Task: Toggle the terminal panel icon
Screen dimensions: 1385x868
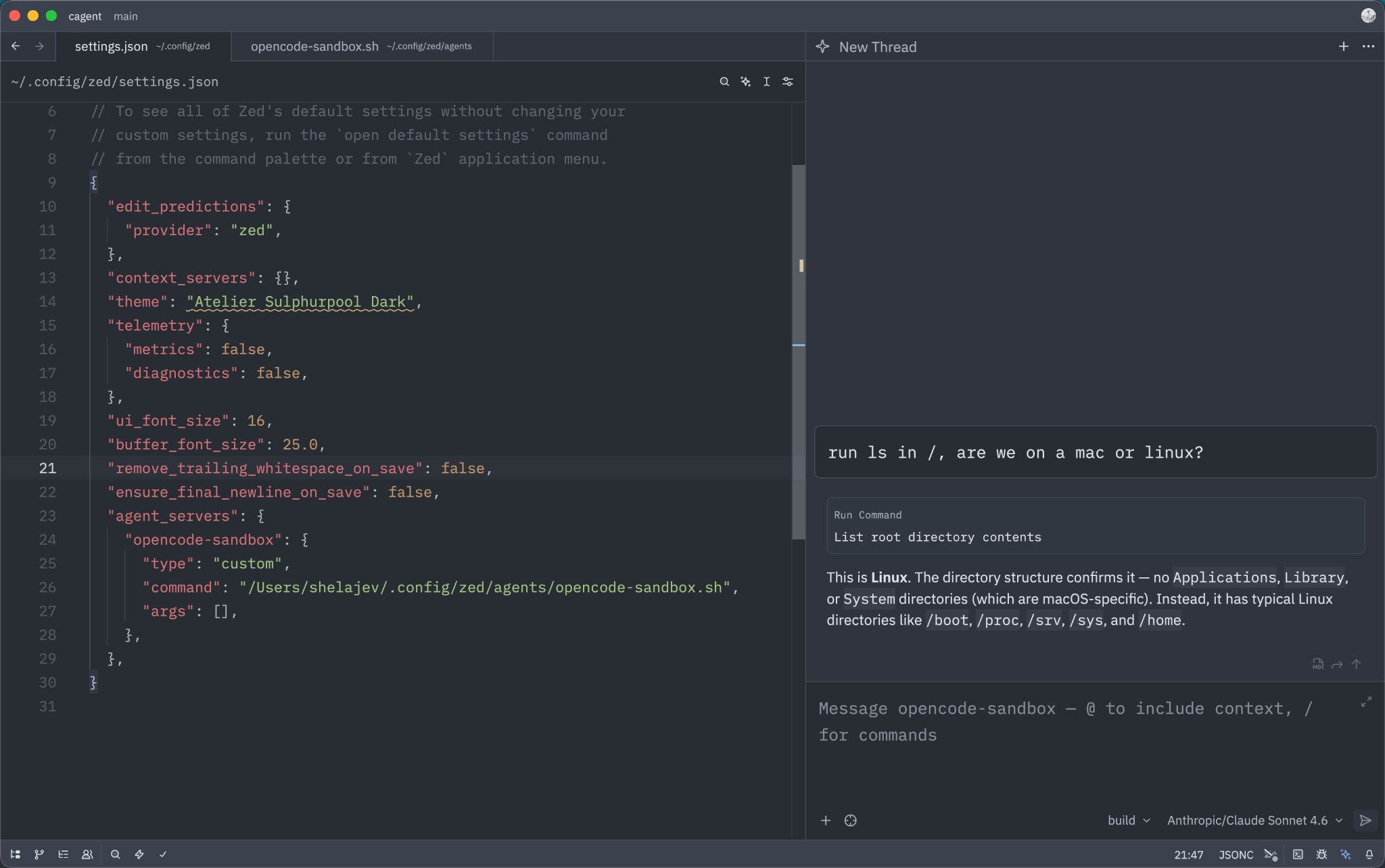Action: tap(1298, 854)
